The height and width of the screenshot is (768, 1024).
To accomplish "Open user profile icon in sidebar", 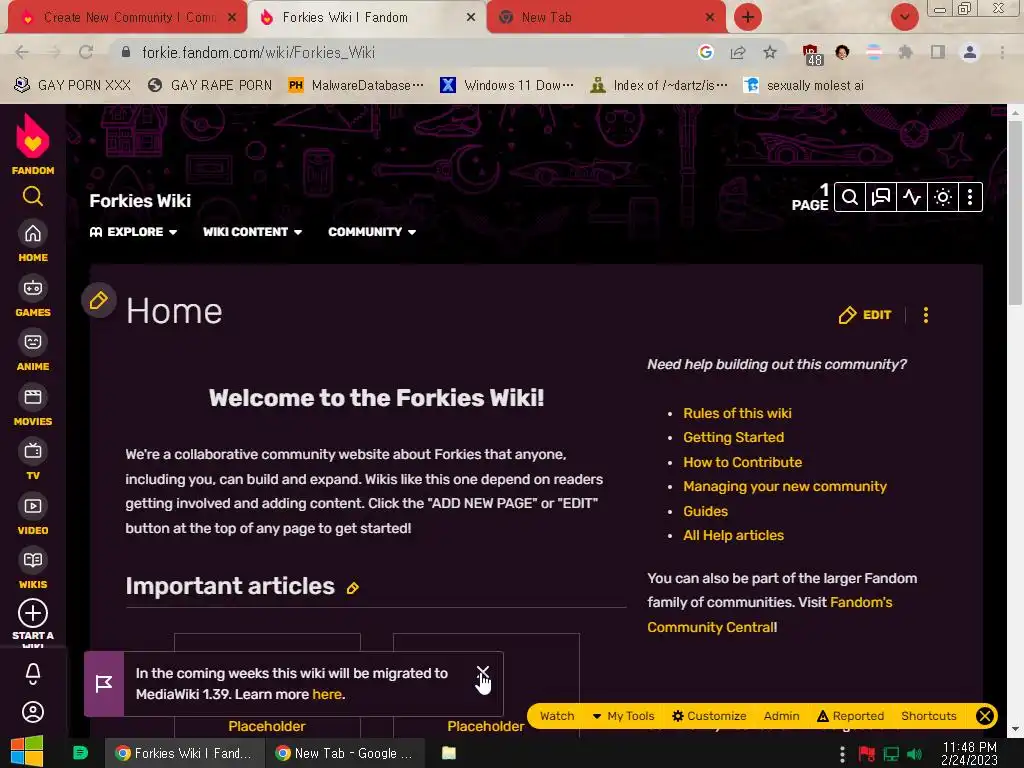I will [33, 712].
